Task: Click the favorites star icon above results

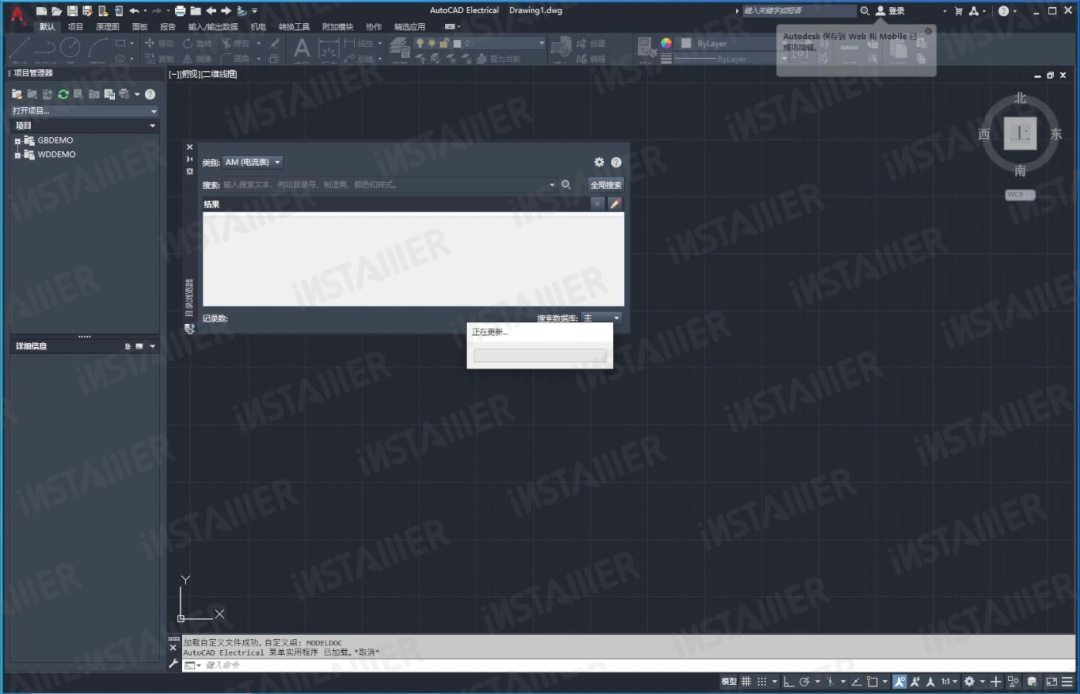Action: [597, 204]
